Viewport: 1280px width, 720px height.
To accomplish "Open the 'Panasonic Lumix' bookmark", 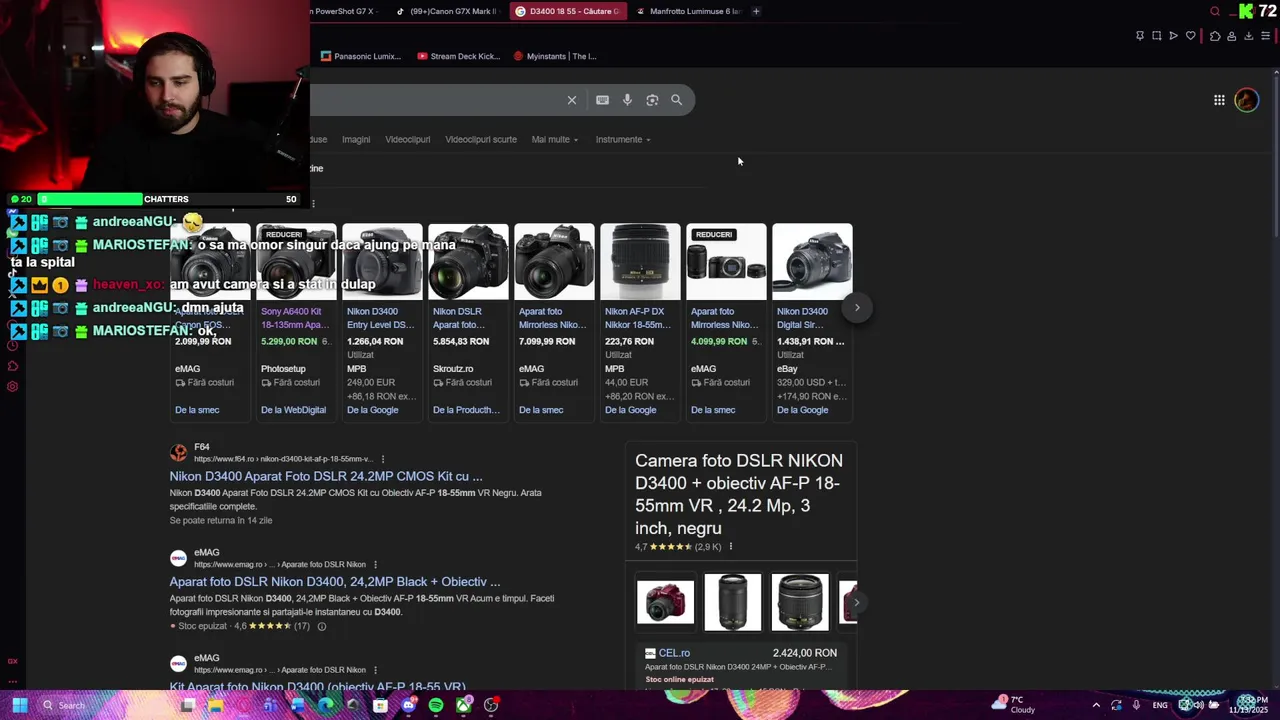I will pos(361,56).
